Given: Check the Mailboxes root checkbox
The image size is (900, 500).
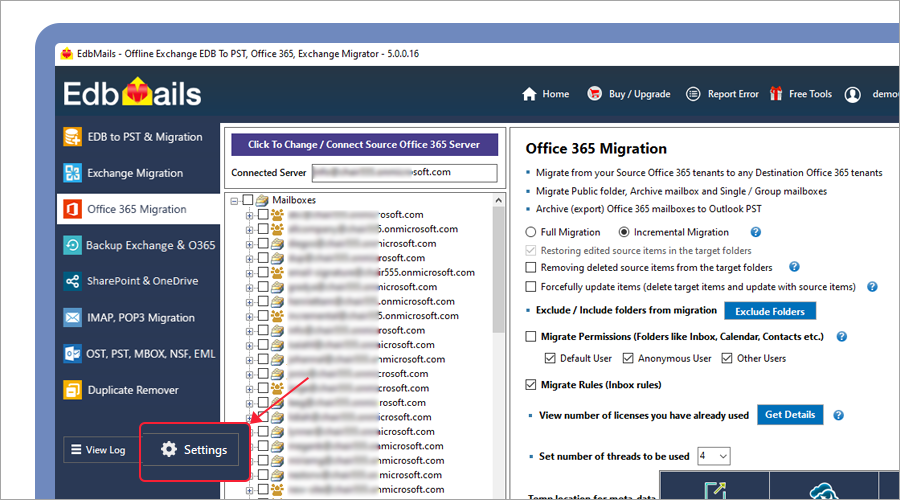Looking at the screenshot, I should coord(248,200).
